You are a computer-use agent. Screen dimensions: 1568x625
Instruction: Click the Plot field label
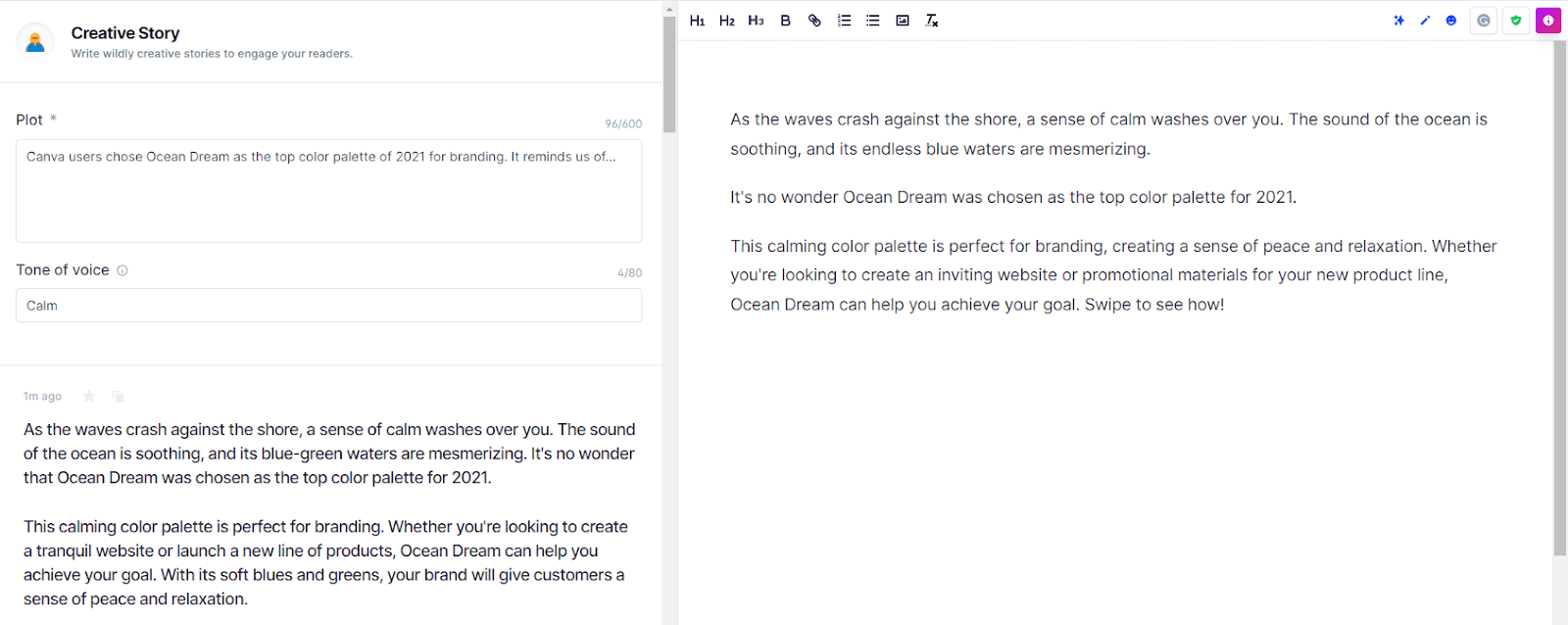click(29, 120)
